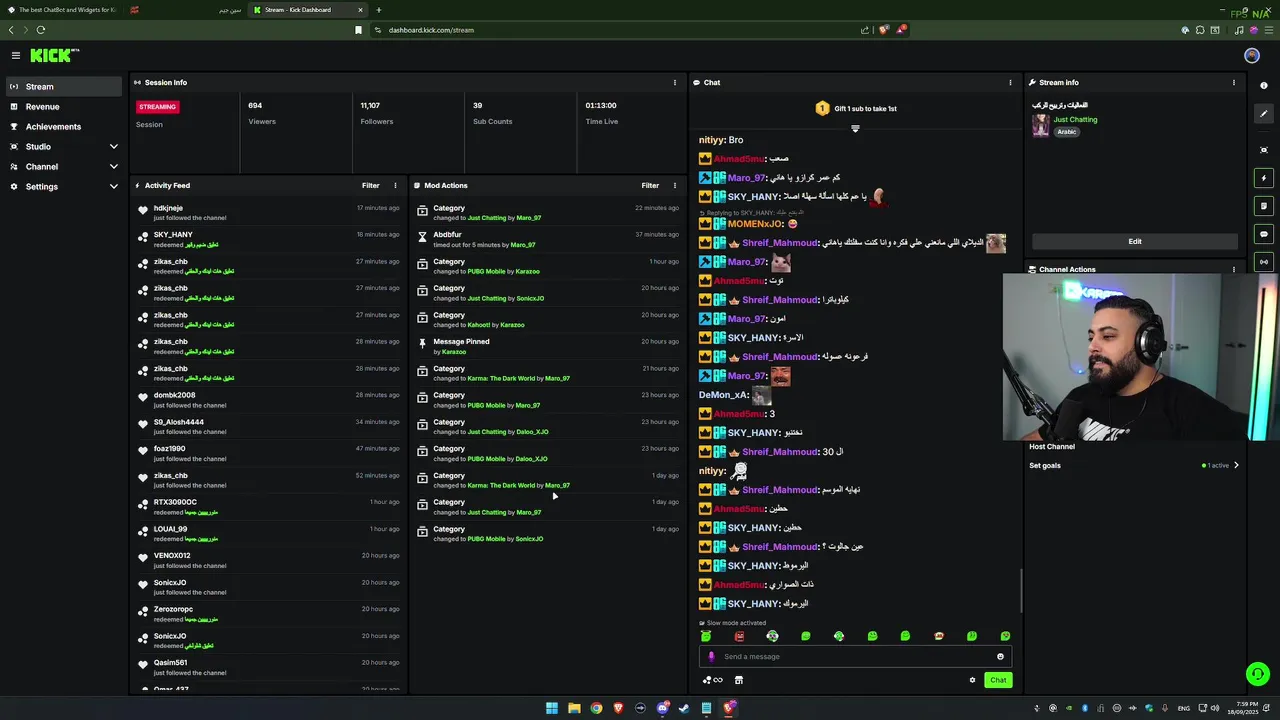
Task: Click the collapse handle under the gift sub banner
Action: 855,128
